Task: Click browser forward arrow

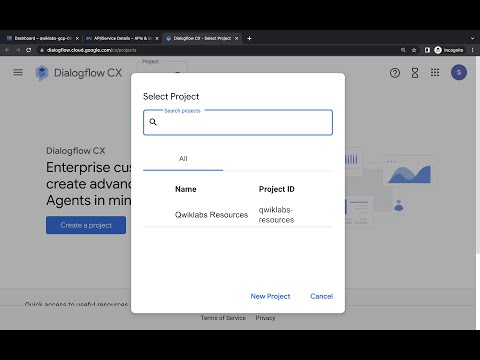Action: pos(18,50)
